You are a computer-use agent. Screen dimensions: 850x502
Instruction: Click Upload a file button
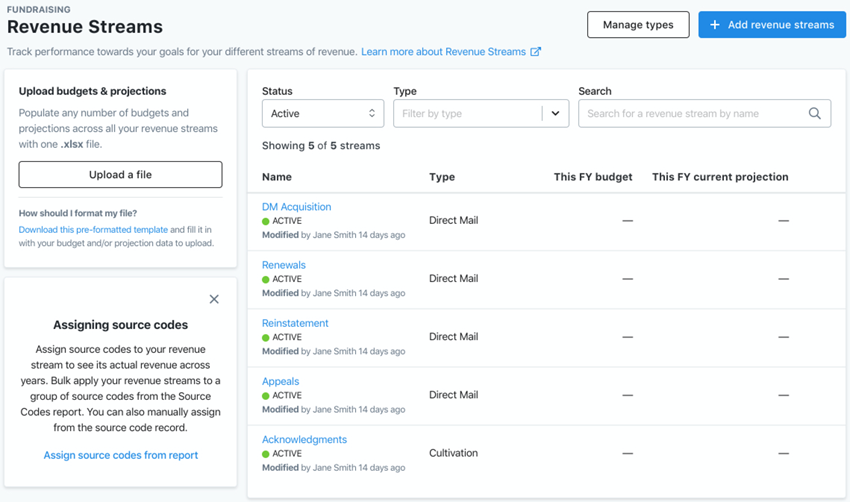(120, 175)
